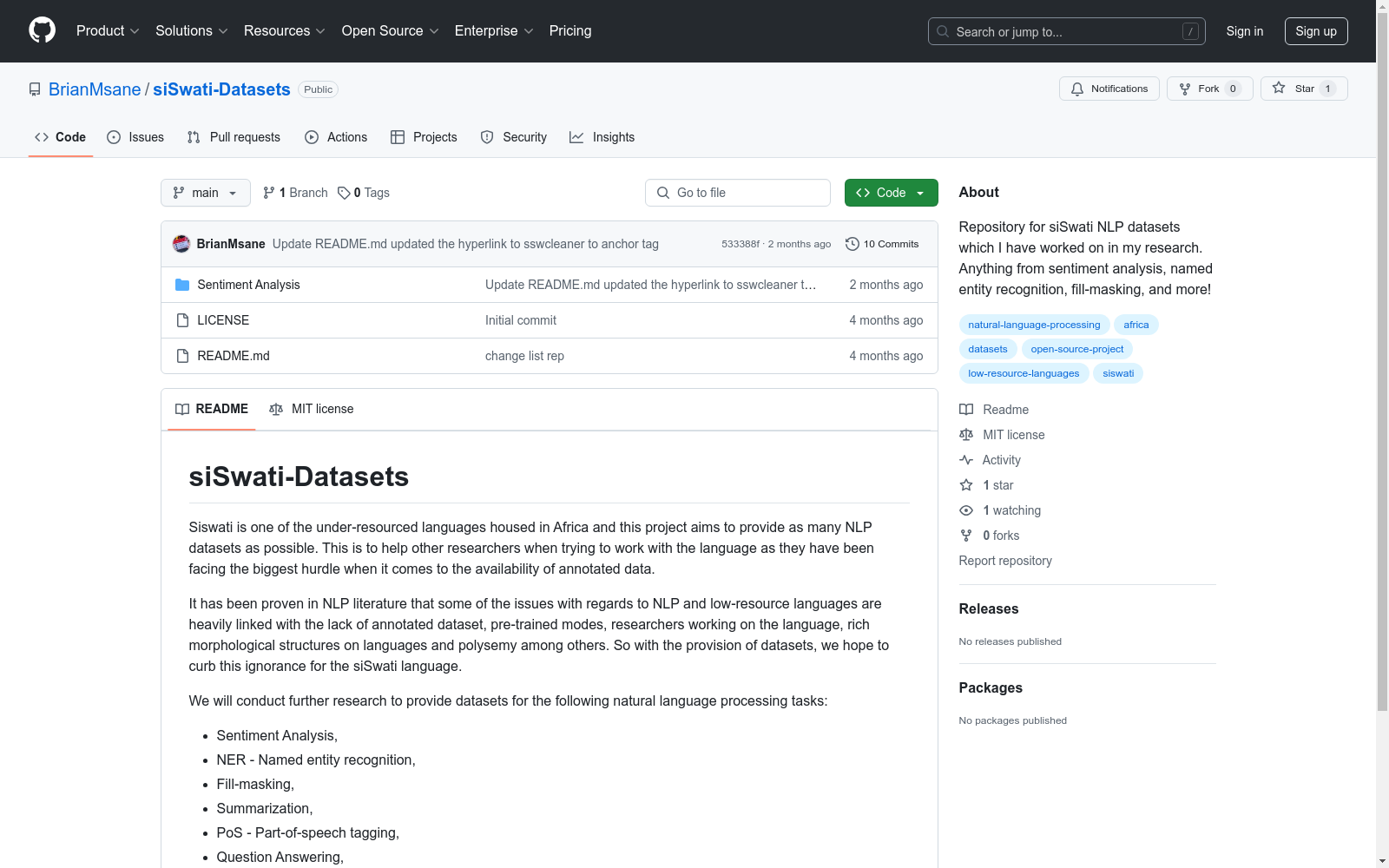Open the siSwati-Datasets repository link

pyautogui.click(x=221, y=89)
